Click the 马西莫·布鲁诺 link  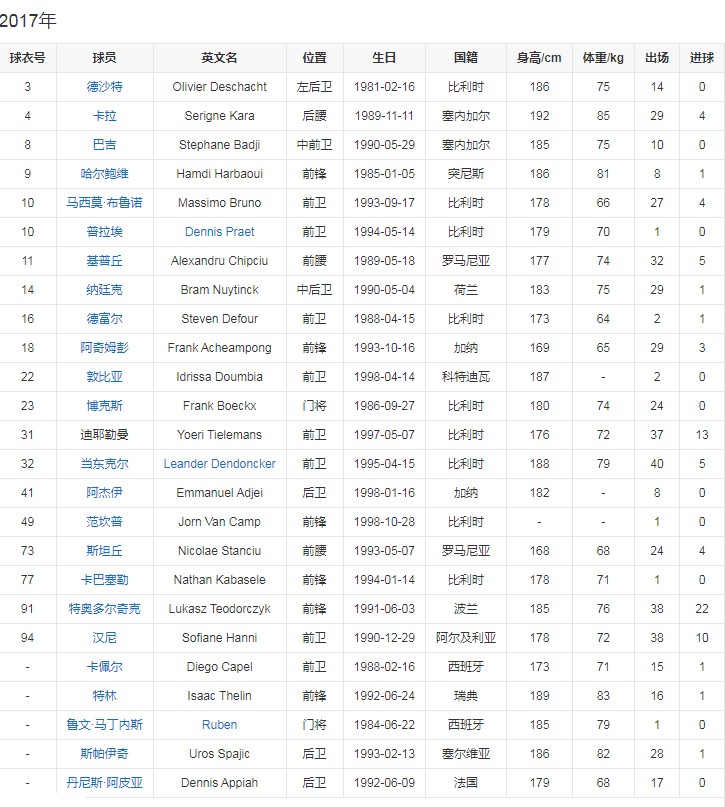pos(104,203)
